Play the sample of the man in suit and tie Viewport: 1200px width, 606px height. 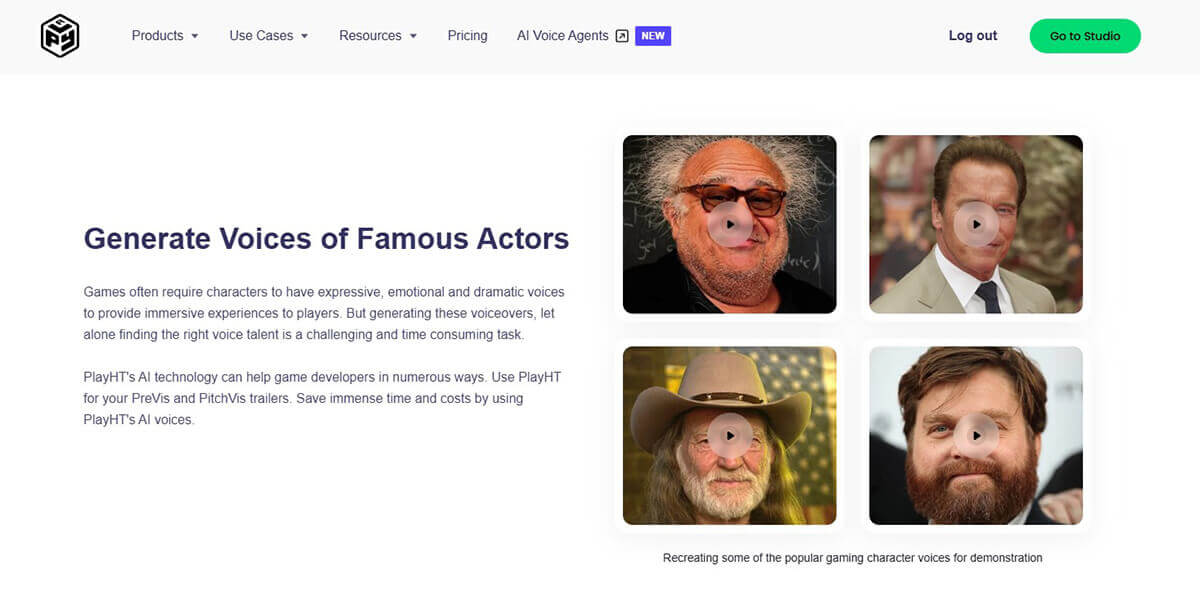[x=976, y=224]
